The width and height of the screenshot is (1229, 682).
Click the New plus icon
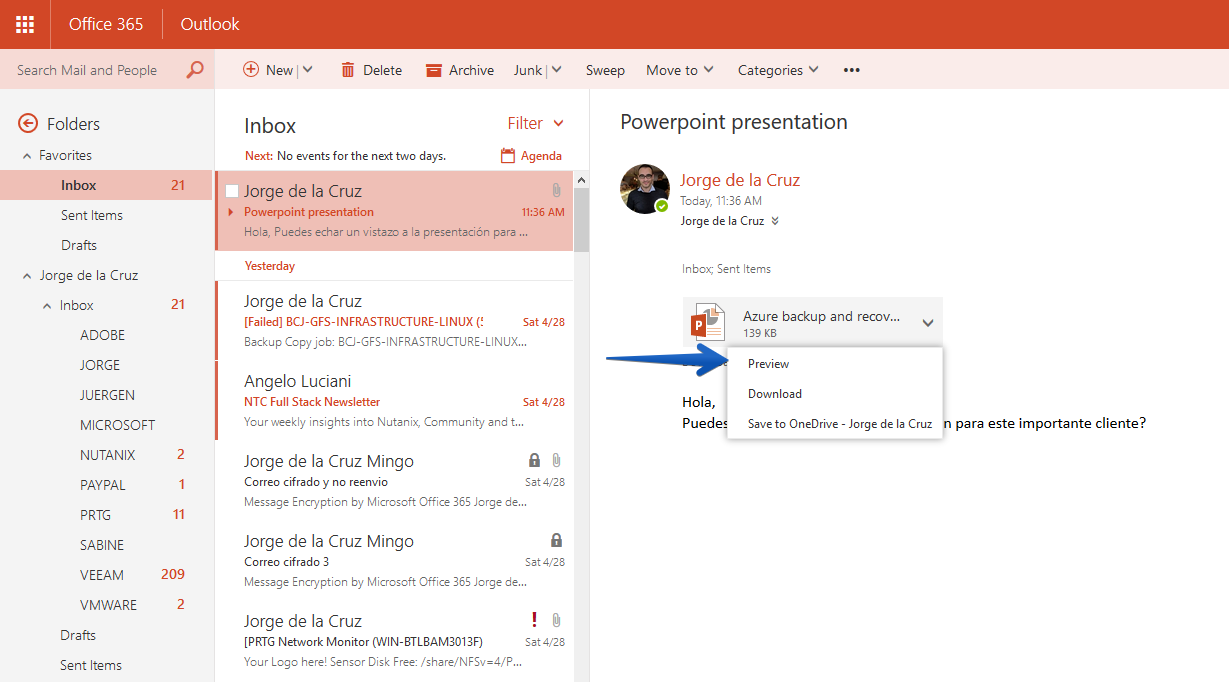click(x=251, y=70)
